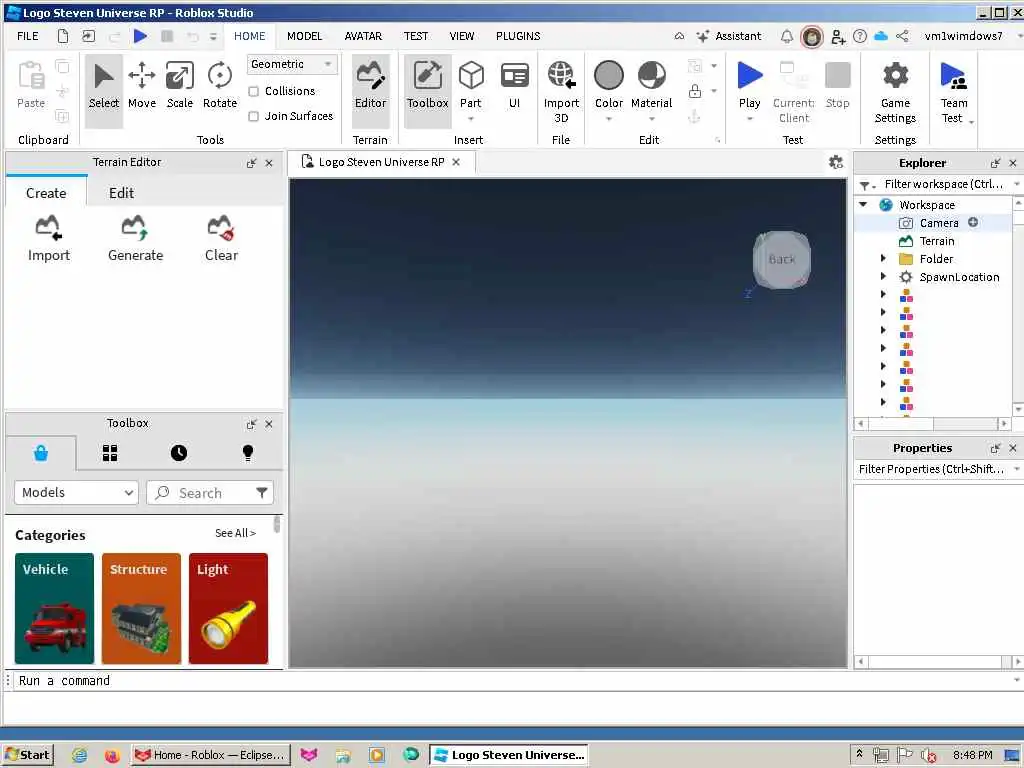Launch Team Test
The height and width of the screenshot is (768, 1024).
[x=953, y=91]
